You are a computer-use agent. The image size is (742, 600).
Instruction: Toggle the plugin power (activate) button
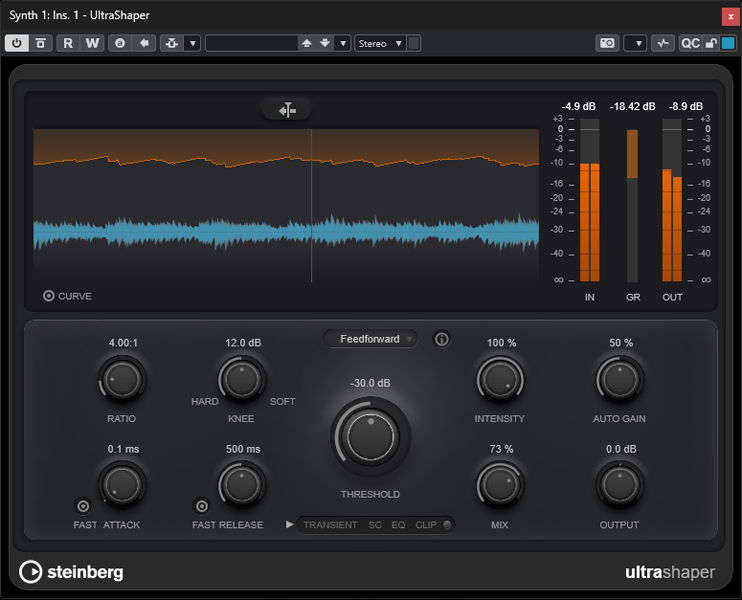pyautogui.click(x=17, y=43)
